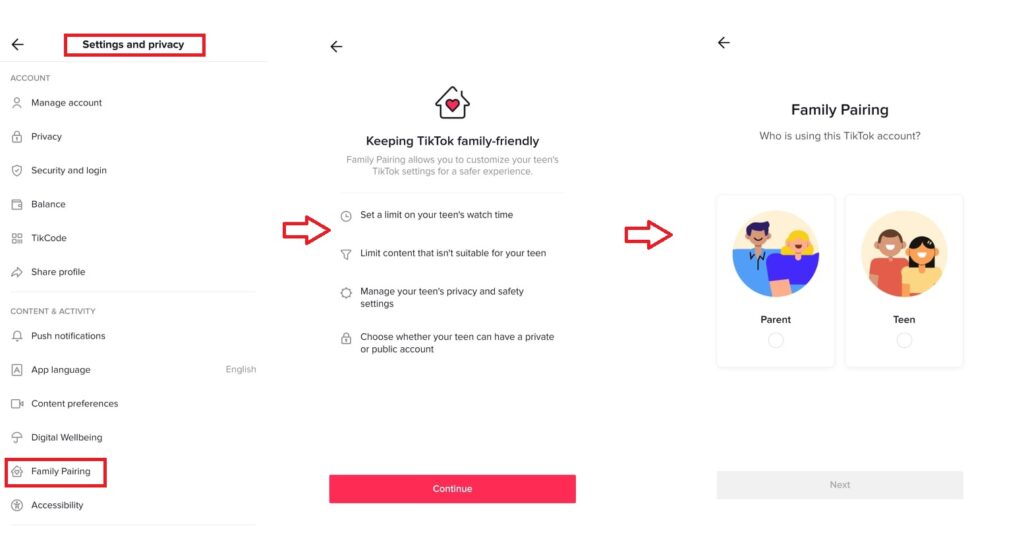Image resolution: width=1024 pixels, height=556 pixels.
Task: Open Manage account person icon
Action: [17, 103]
